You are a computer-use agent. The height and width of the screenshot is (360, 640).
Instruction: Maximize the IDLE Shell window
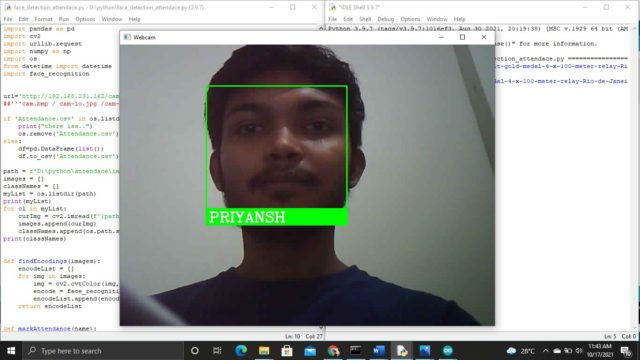coord(606,7)
